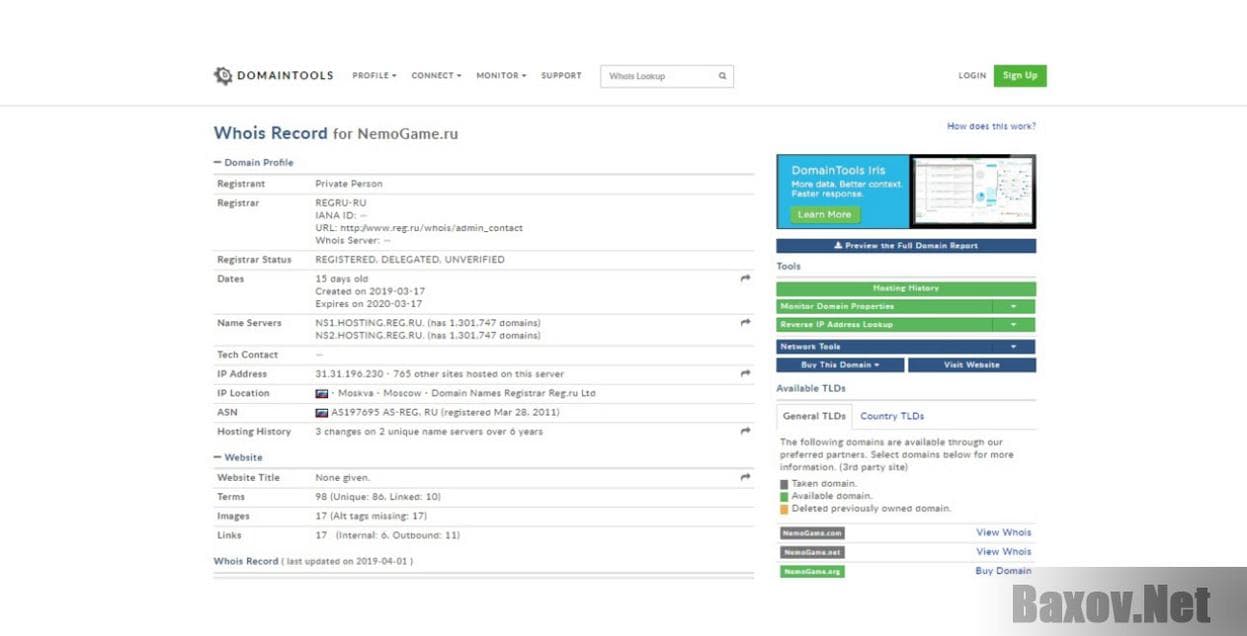
Task: Collapse the Domain Profile section
Action: 218,163
